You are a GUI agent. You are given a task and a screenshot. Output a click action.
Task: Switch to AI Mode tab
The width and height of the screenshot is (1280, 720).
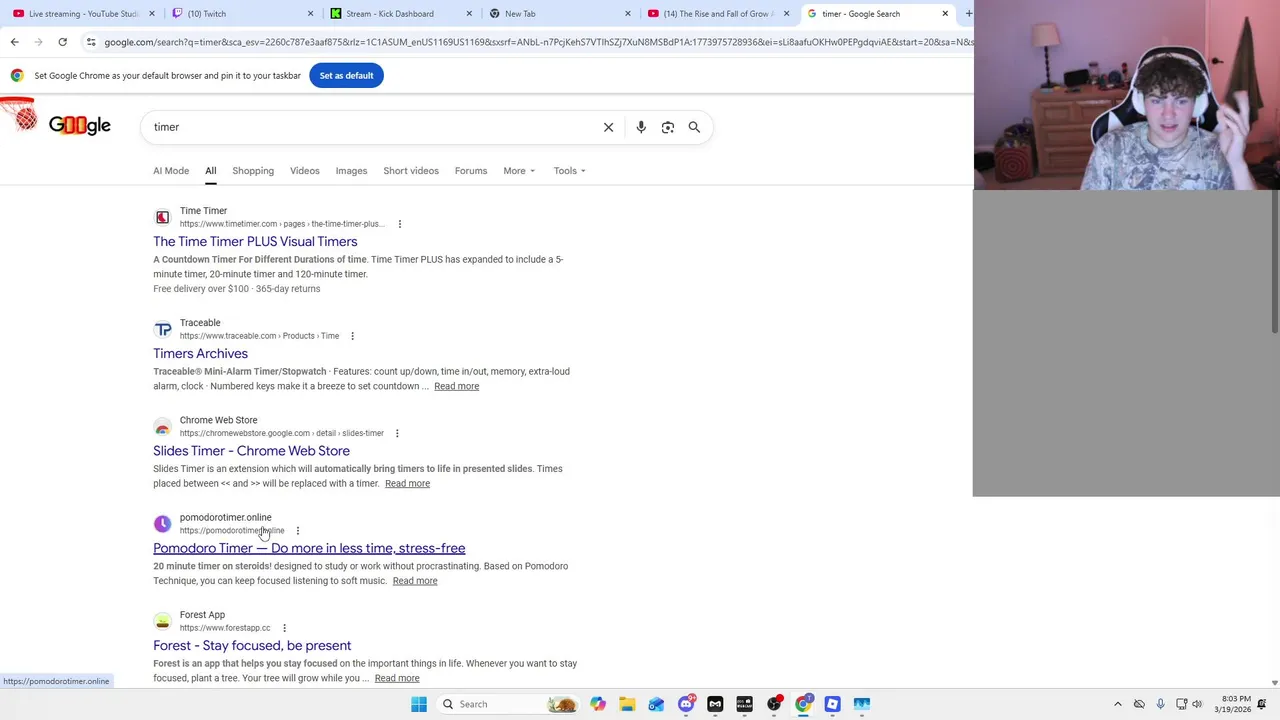[x=171, y=171]
